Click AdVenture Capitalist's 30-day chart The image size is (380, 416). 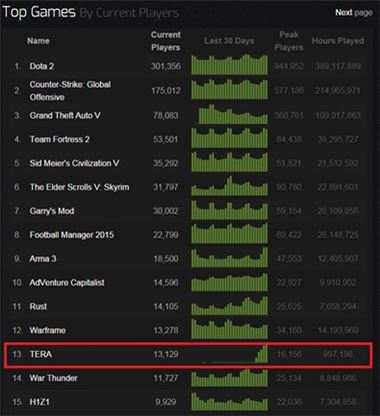tap(229, 281)
